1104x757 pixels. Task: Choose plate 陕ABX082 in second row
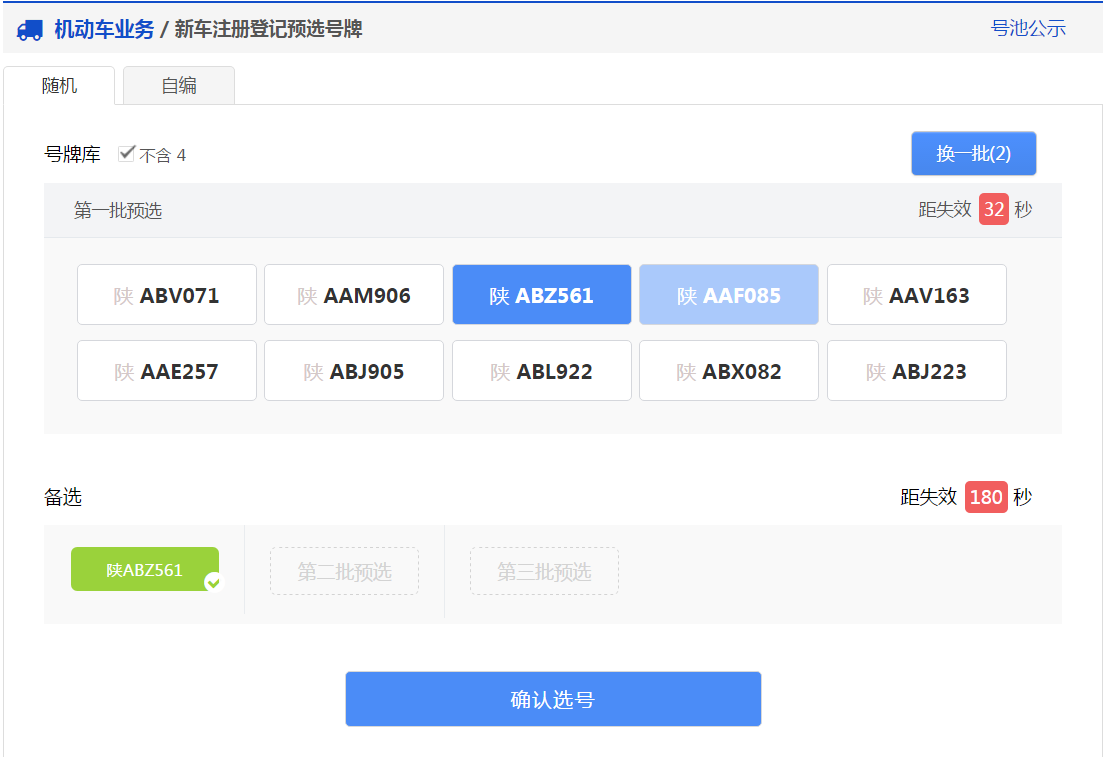coord(728,370)
